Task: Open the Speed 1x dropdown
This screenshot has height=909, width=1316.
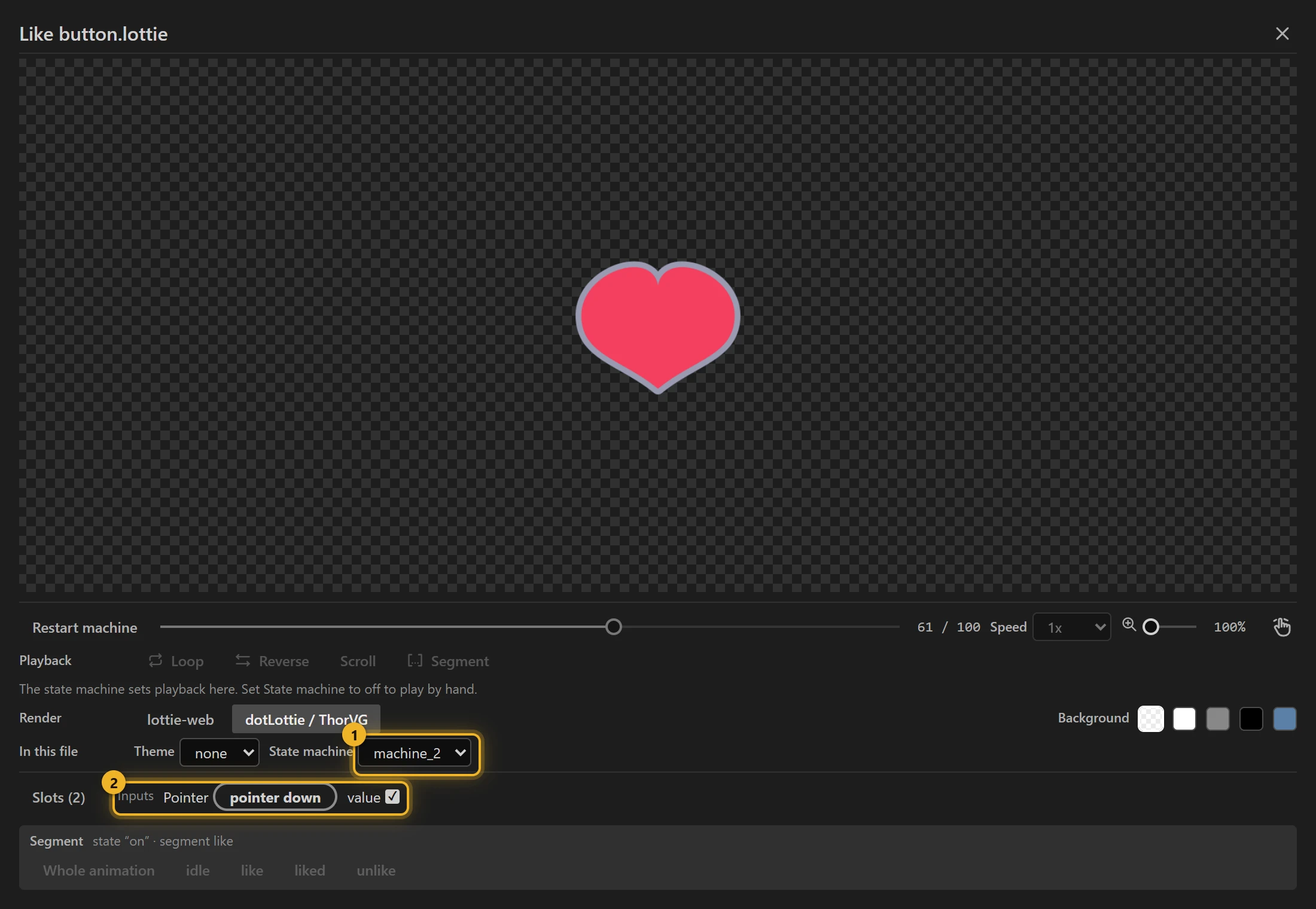Action: tap(1072, 627)
